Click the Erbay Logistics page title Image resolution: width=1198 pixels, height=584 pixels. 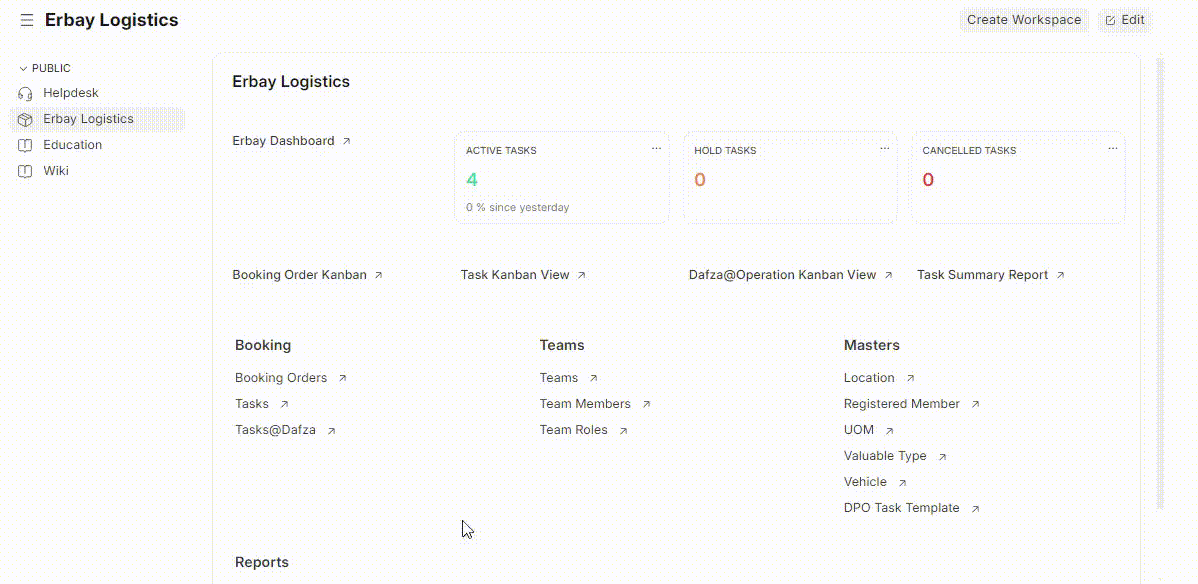click(112, 21)
